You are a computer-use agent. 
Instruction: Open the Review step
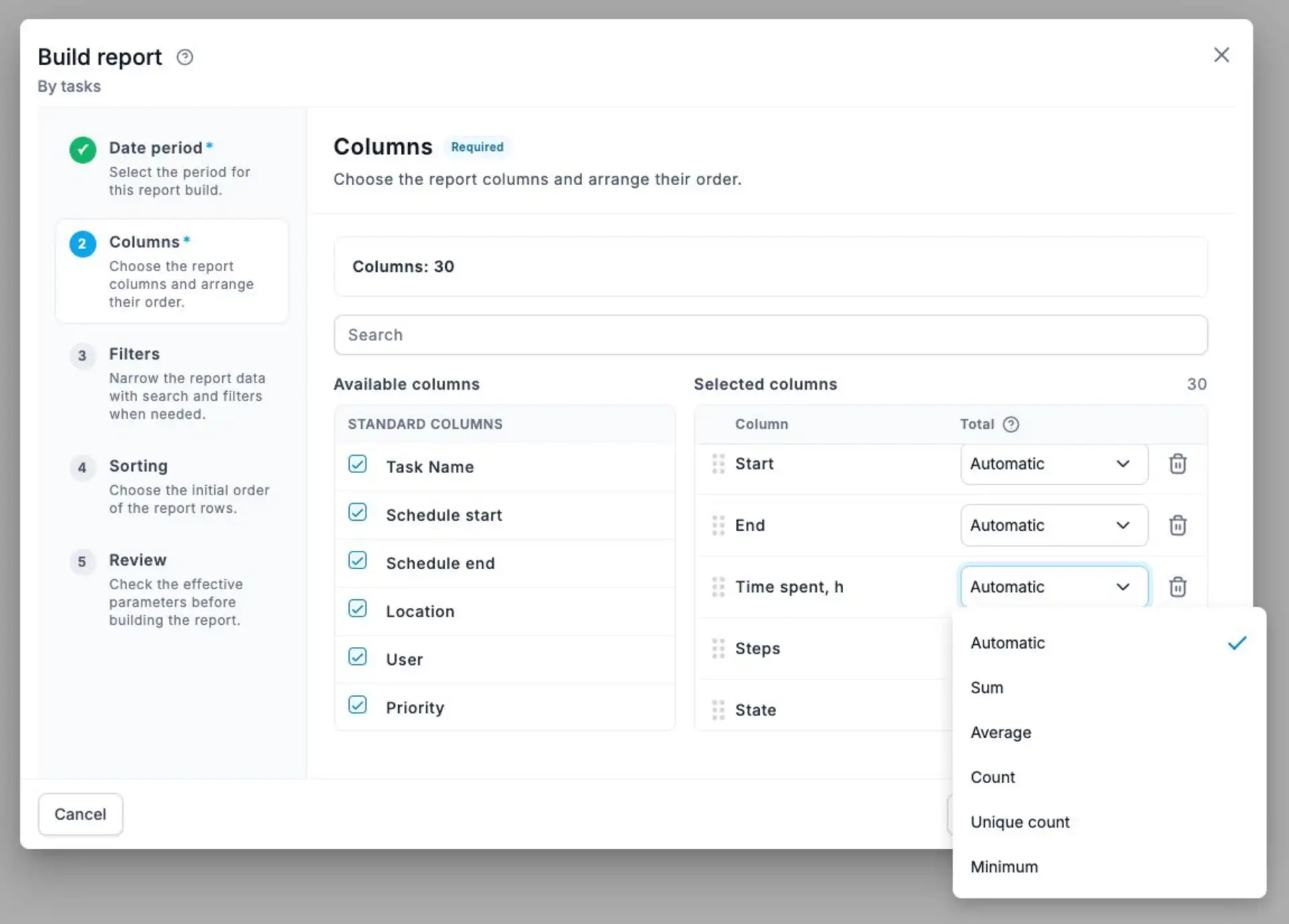click(x=172, y=589)
